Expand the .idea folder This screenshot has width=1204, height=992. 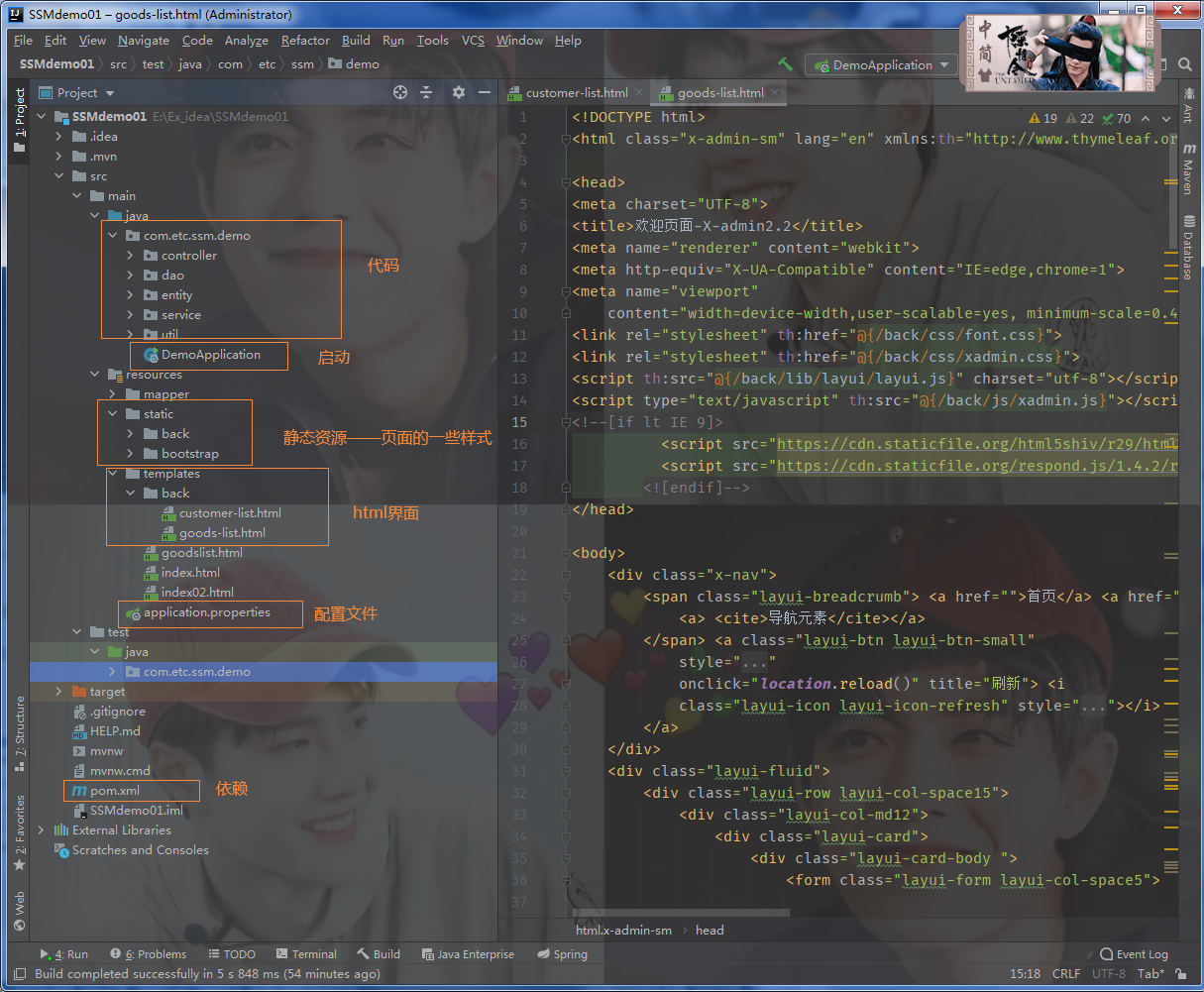point(58,137)
